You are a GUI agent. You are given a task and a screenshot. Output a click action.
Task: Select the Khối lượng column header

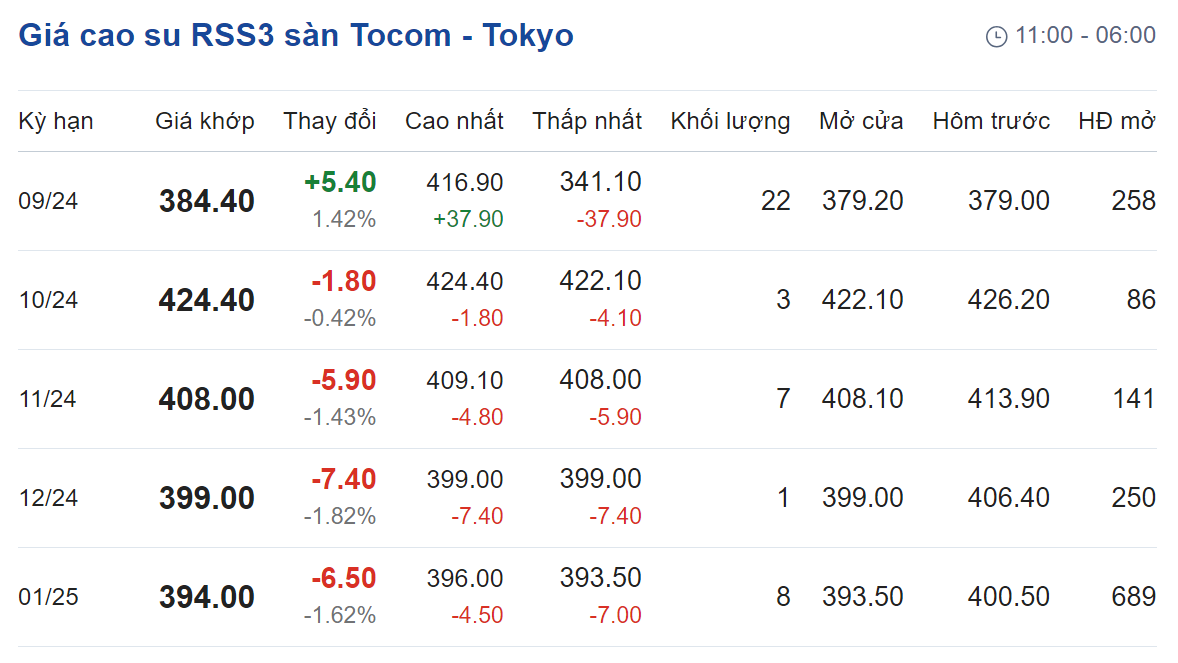coord(730,121)
